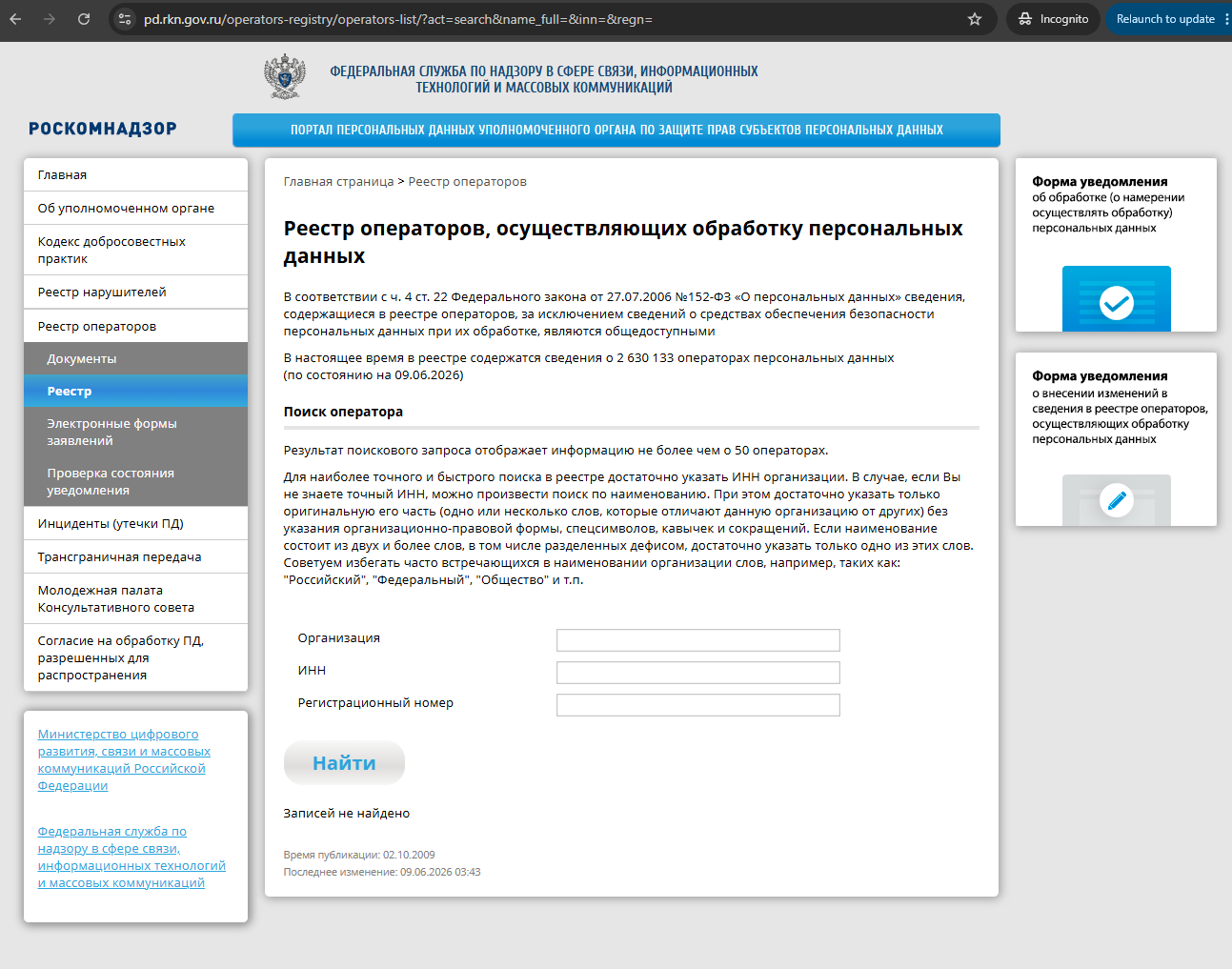Image resolution: width=1232 pixels, height=969 pixels.
Task: Open Реестр нарушителей menu item
Action: click(x=135, y=293)
